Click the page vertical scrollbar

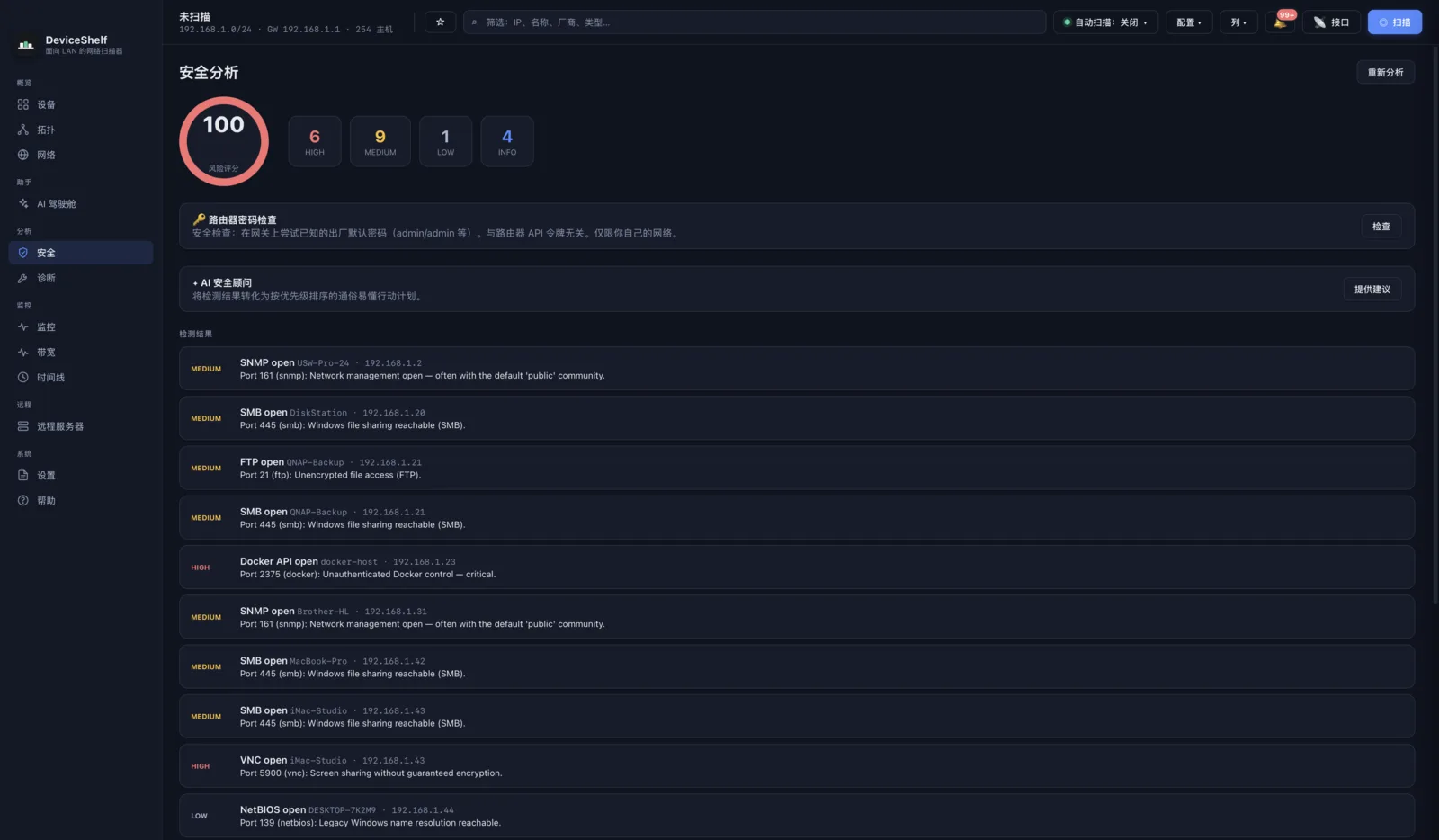pyautogui.click(x=1435, y=324)
